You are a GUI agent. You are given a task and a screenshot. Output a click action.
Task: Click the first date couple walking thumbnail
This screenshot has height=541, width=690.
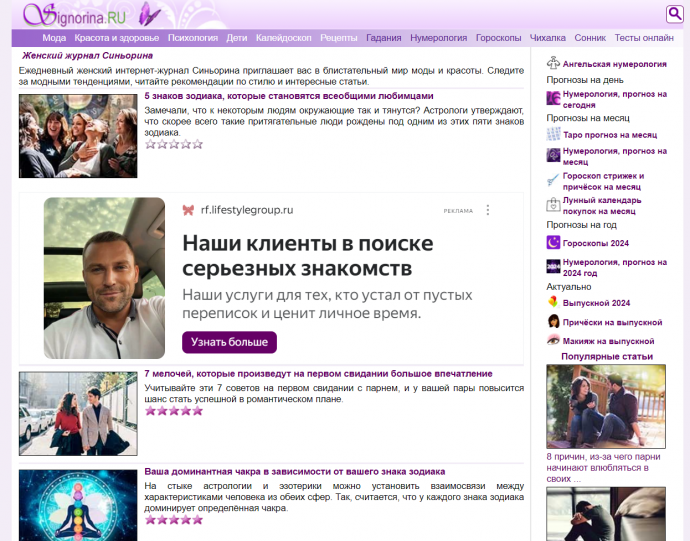tap(78, 413)
